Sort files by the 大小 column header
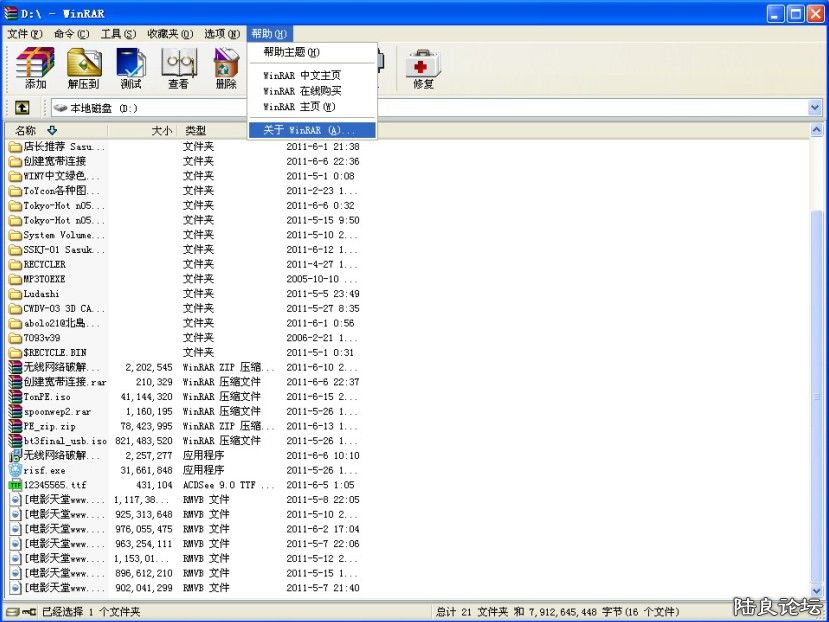 [x=160, y=130]
